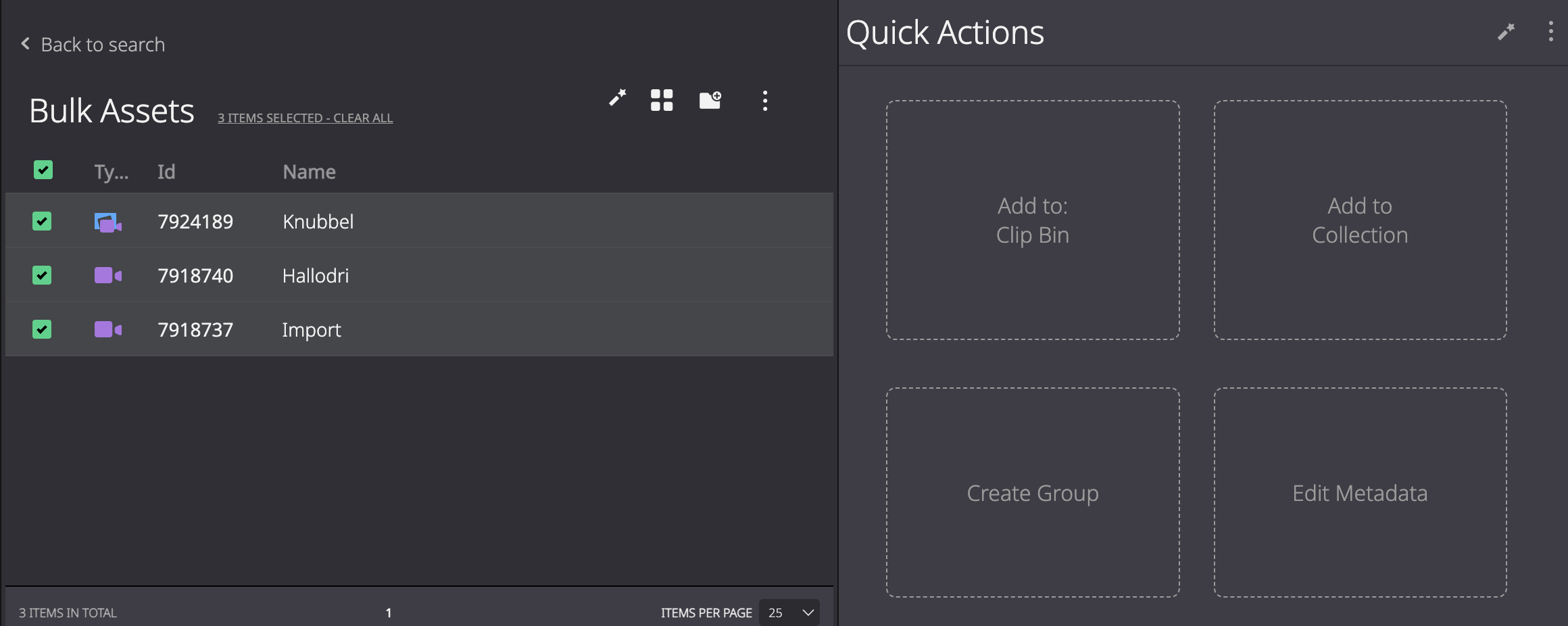Click the magic wand icon in Quick Actions
Screen dimensions: 1568x626
1506,32
